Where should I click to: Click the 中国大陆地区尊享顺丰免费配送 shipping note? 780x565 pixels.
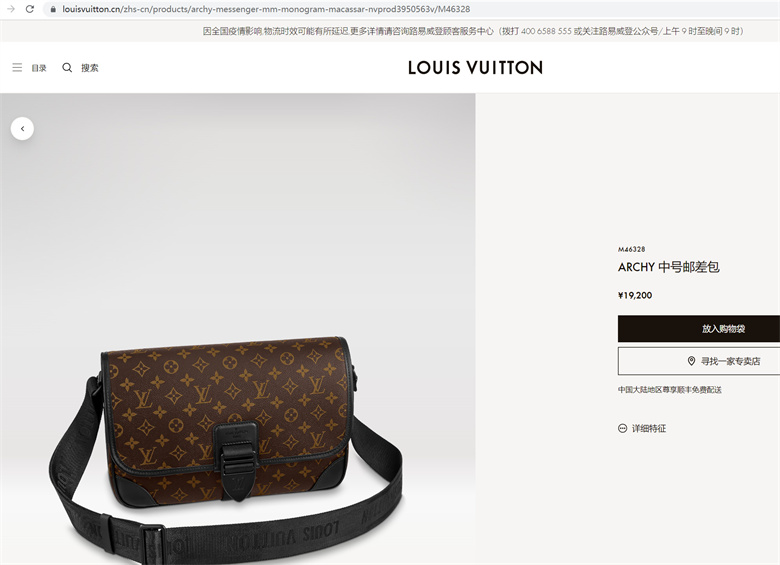670,389
